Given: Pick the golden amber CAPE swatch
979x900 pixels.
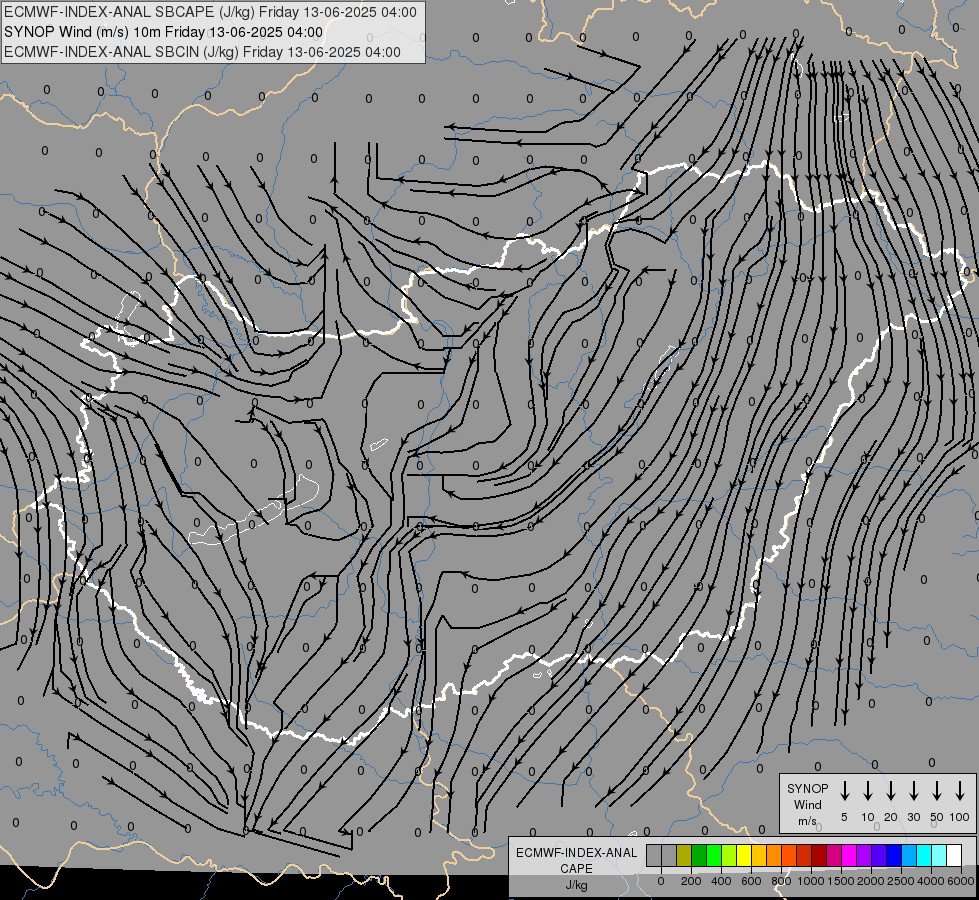Looking at the screenshot, I should (x=759, y=855).
